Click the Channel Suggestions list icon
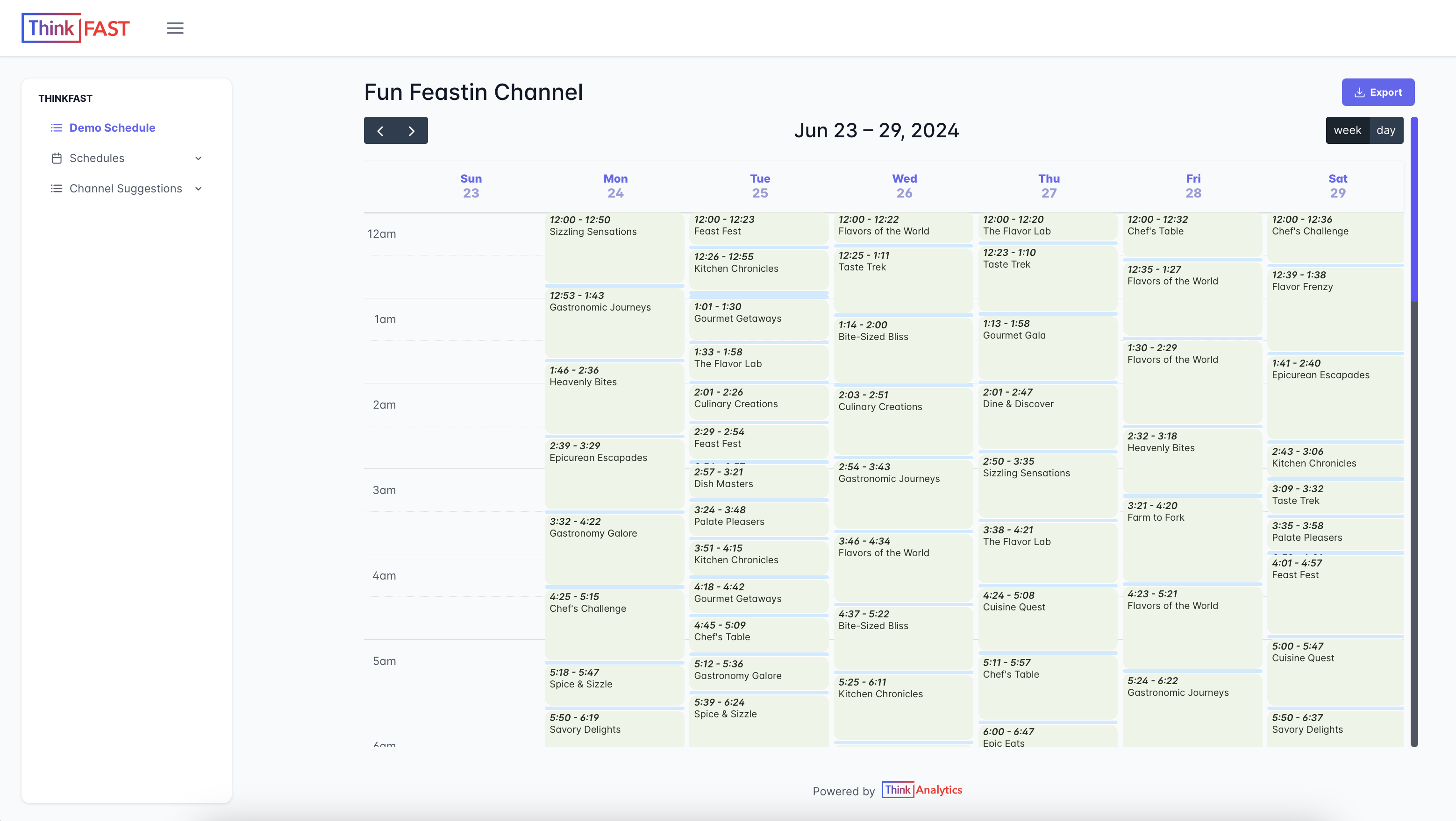The height and width of the screenshot is (821, 1456). tap(57, 189)
